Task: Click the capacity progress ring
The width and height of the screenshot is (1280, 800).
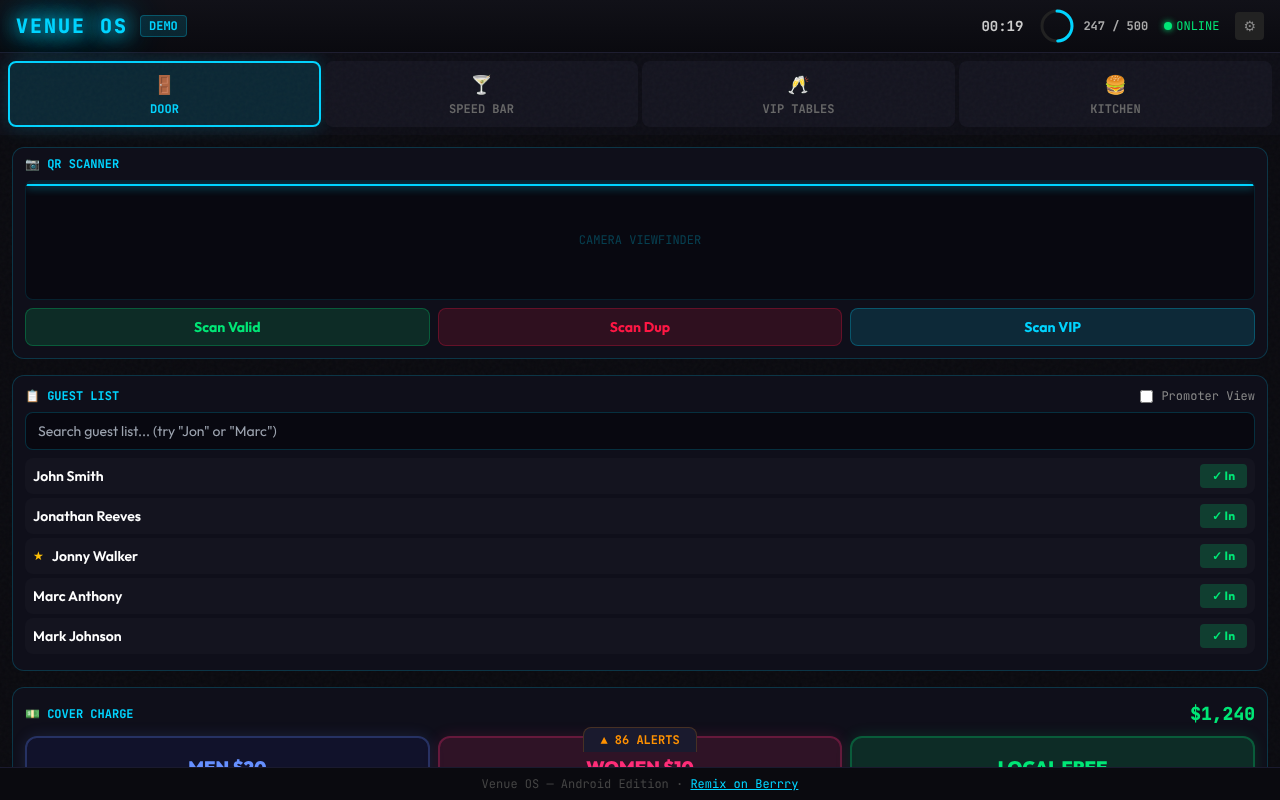Action: [1057, 26]
